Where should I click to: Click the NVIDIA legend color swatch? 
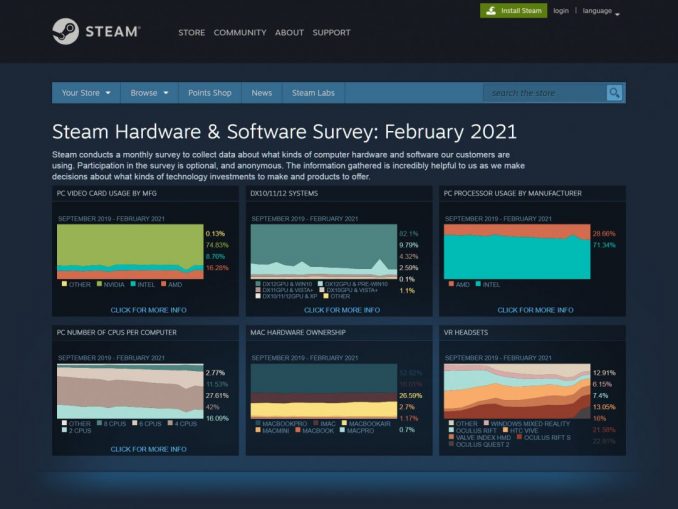[99, 284]
